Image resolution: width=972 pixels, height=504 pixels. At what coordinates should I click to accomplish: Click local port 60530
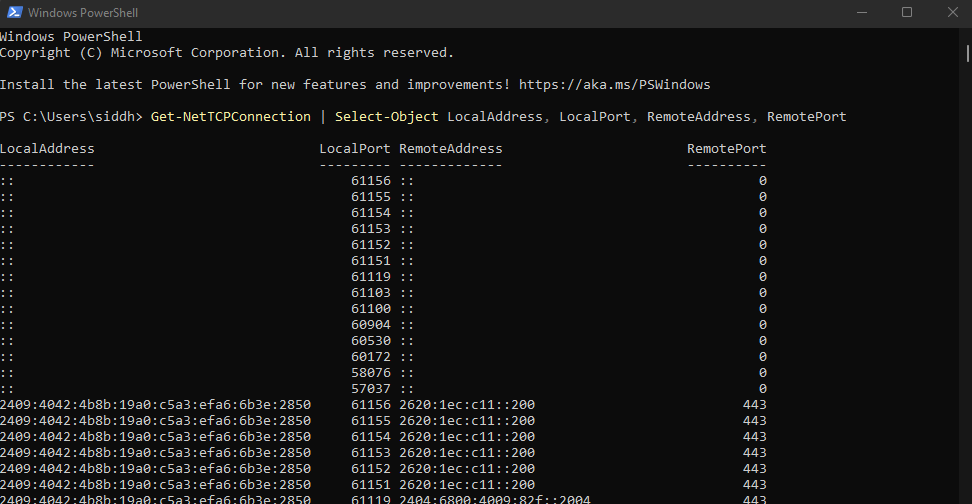[371, 341]
